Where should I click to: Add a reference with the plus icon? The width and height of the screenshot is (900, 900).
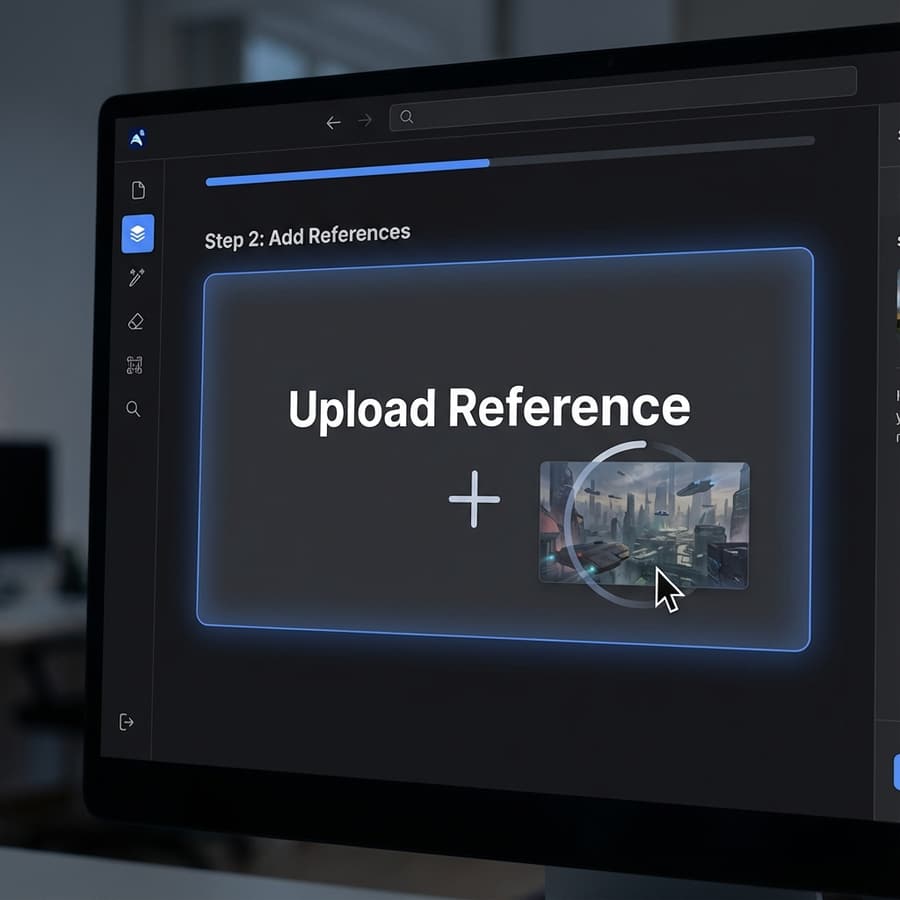coord(474,499)
